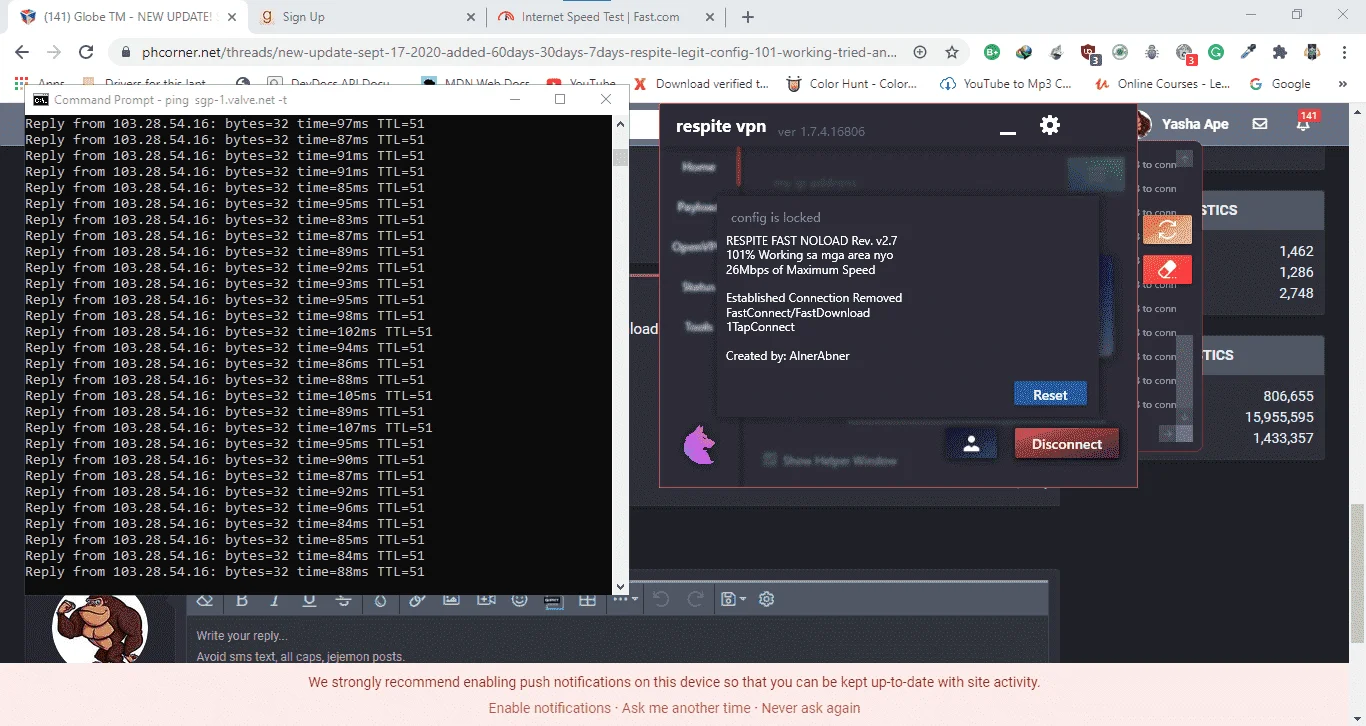The width and height of the screenshot is (1366, 726).
Task: Click Never ask again link
Action: (811, 708)
